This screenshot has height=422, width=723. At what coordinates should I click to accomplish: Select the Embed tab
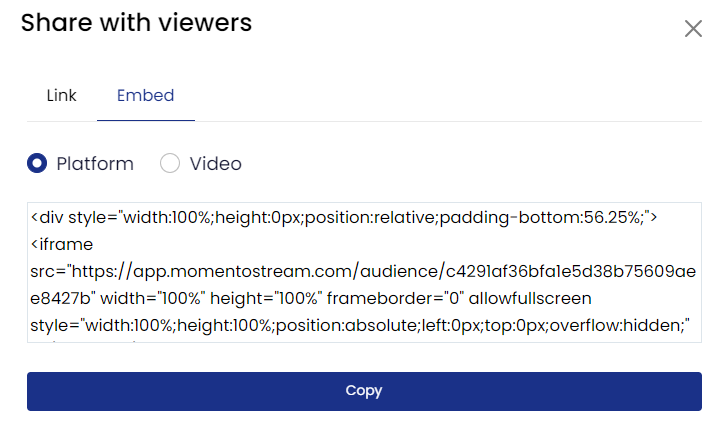tap(145, 96)
